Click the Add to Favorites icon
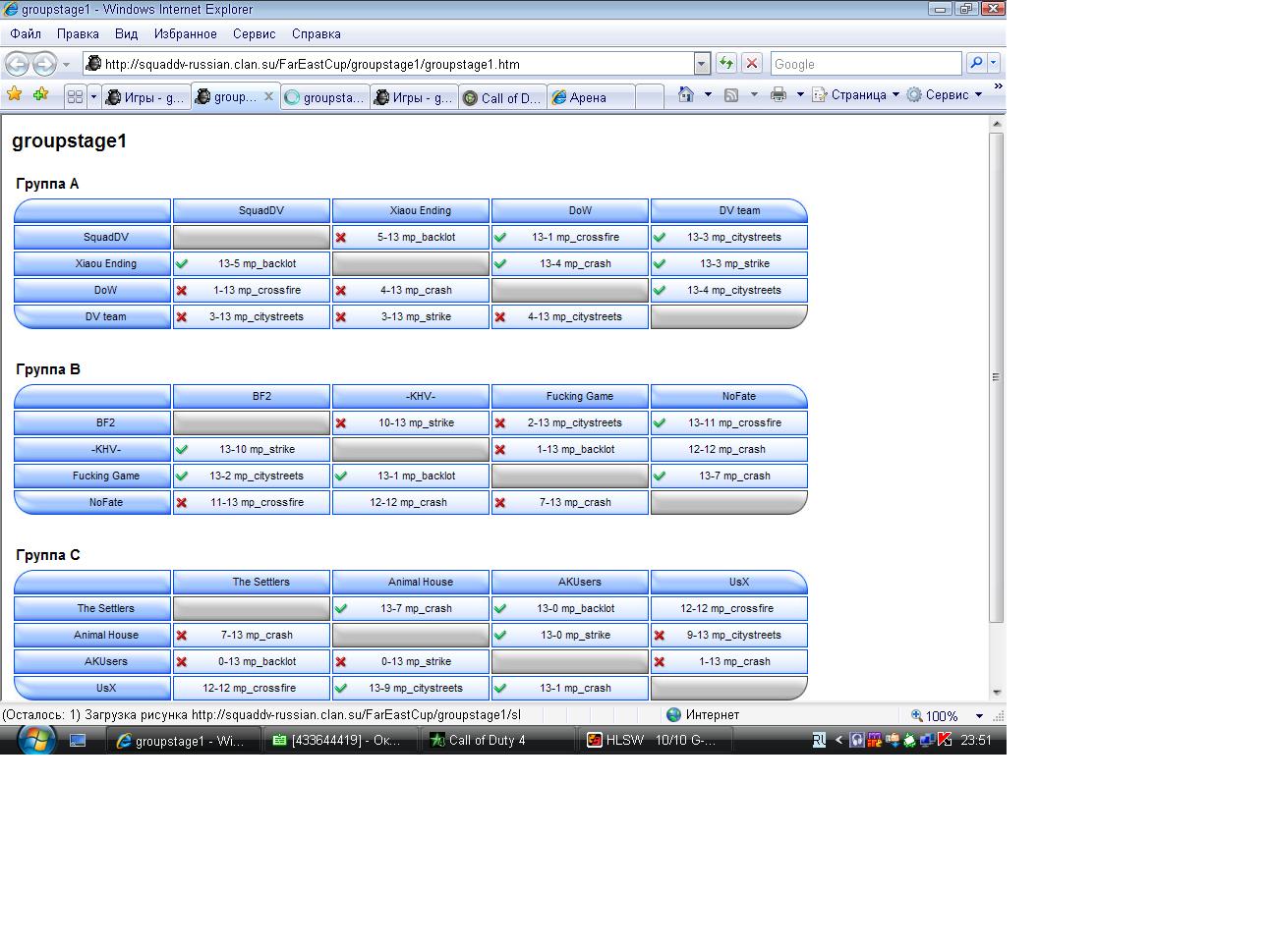 (40, 94)
